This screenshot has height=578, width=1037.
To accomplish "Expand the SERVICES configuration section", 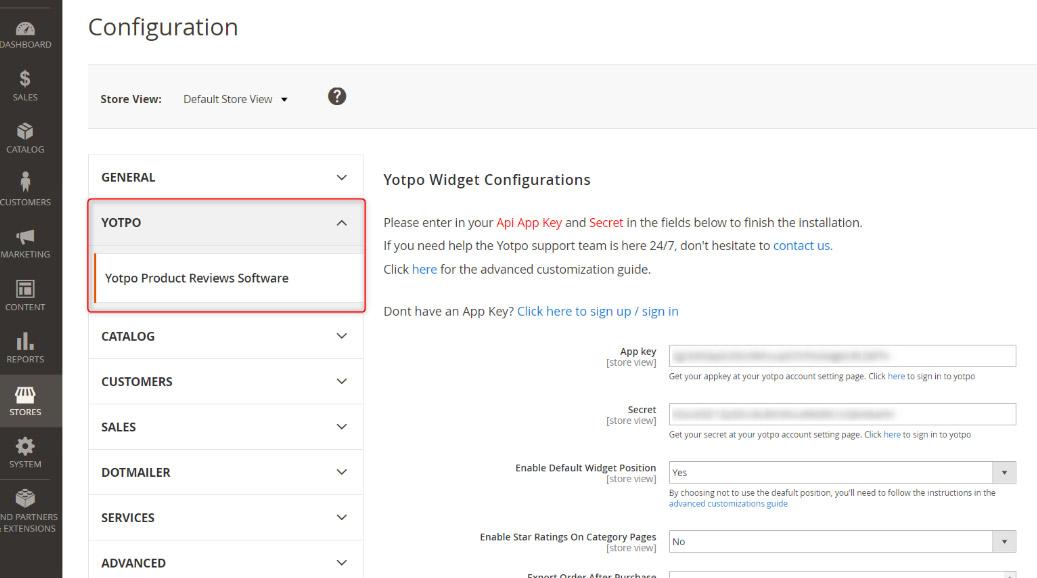I will pos(226,518).
